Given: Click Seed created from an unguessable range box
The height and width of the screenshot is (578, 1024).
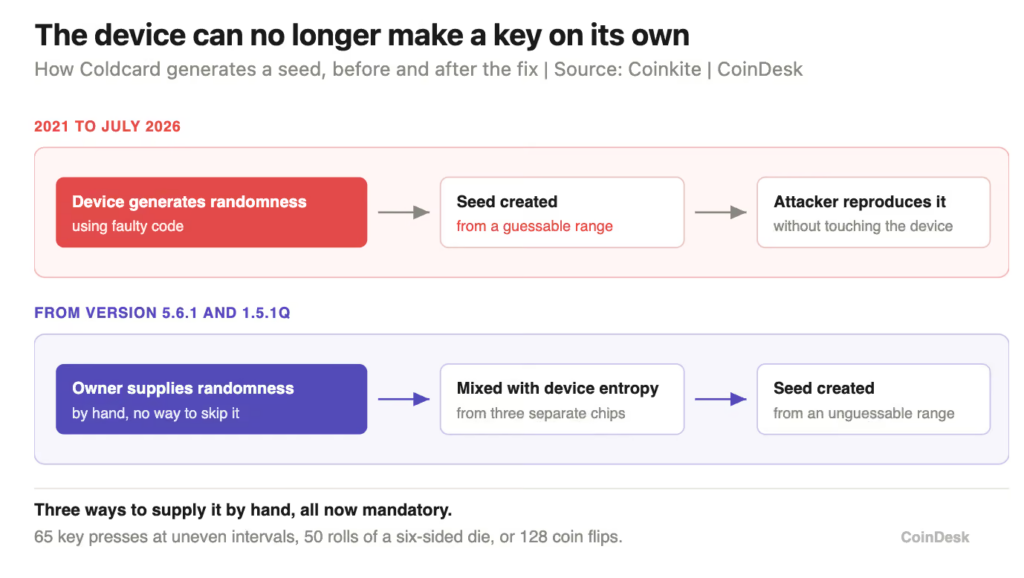Looking at the screenshot, I should pos(873,399).
